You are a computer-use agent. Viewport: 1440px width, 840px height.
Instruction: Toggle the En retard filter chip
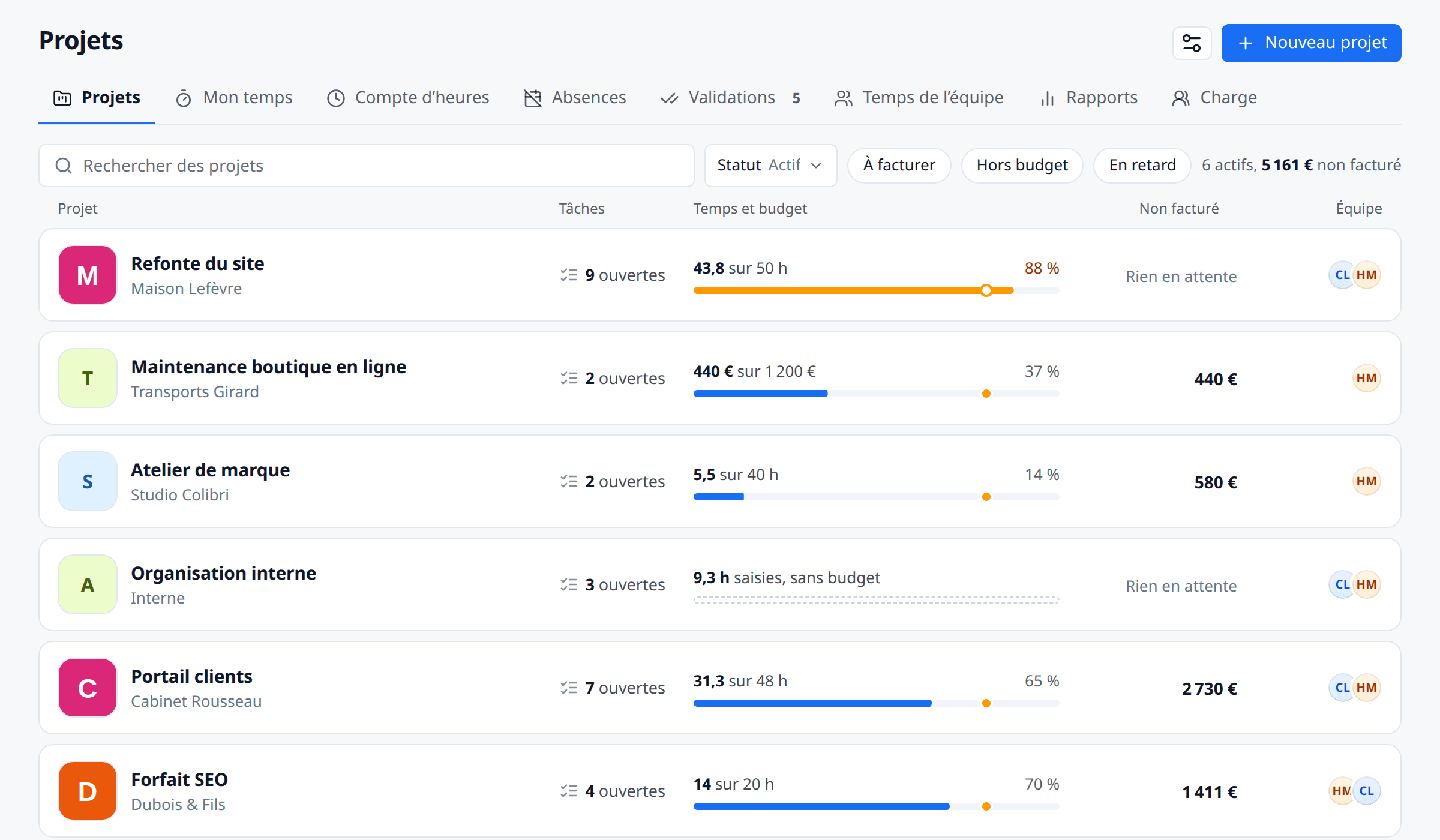tap(1142, 165)
